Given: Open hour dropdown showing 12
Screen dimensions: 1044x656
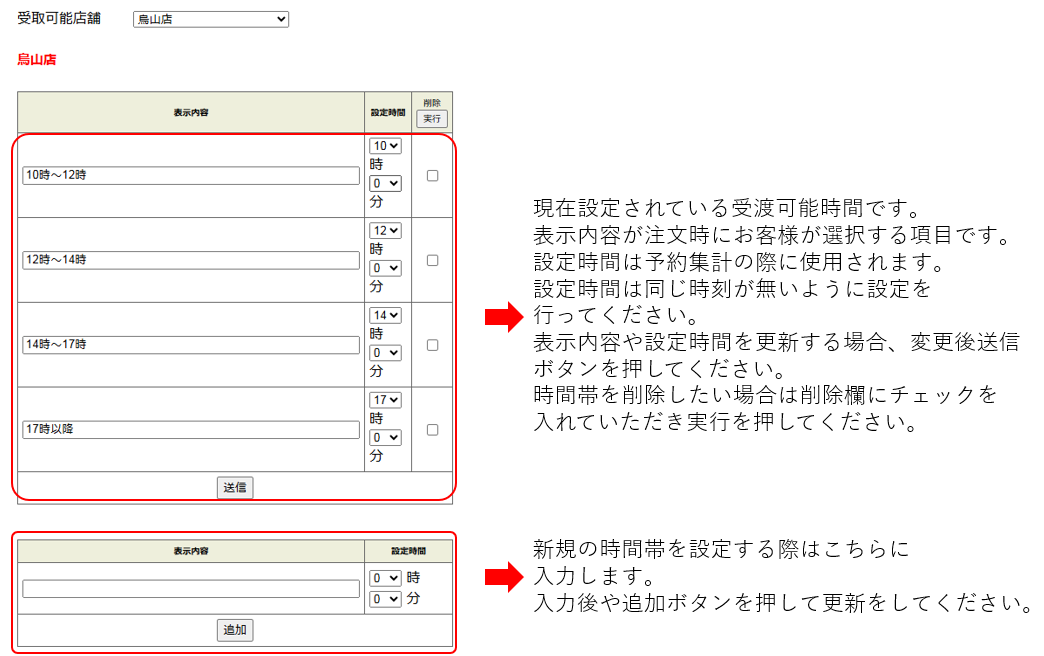Looking at the screenshot, I should tap(385, 231).
